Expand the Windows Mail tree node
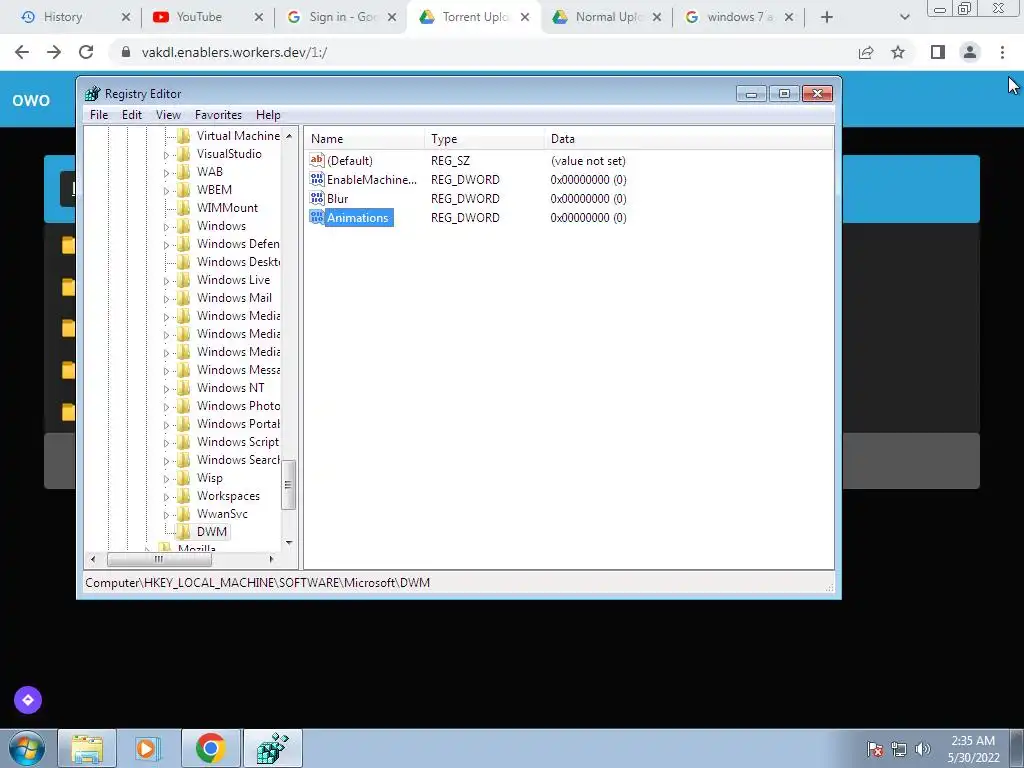Viewport: 1024px width, 768px height. point(166,298)
